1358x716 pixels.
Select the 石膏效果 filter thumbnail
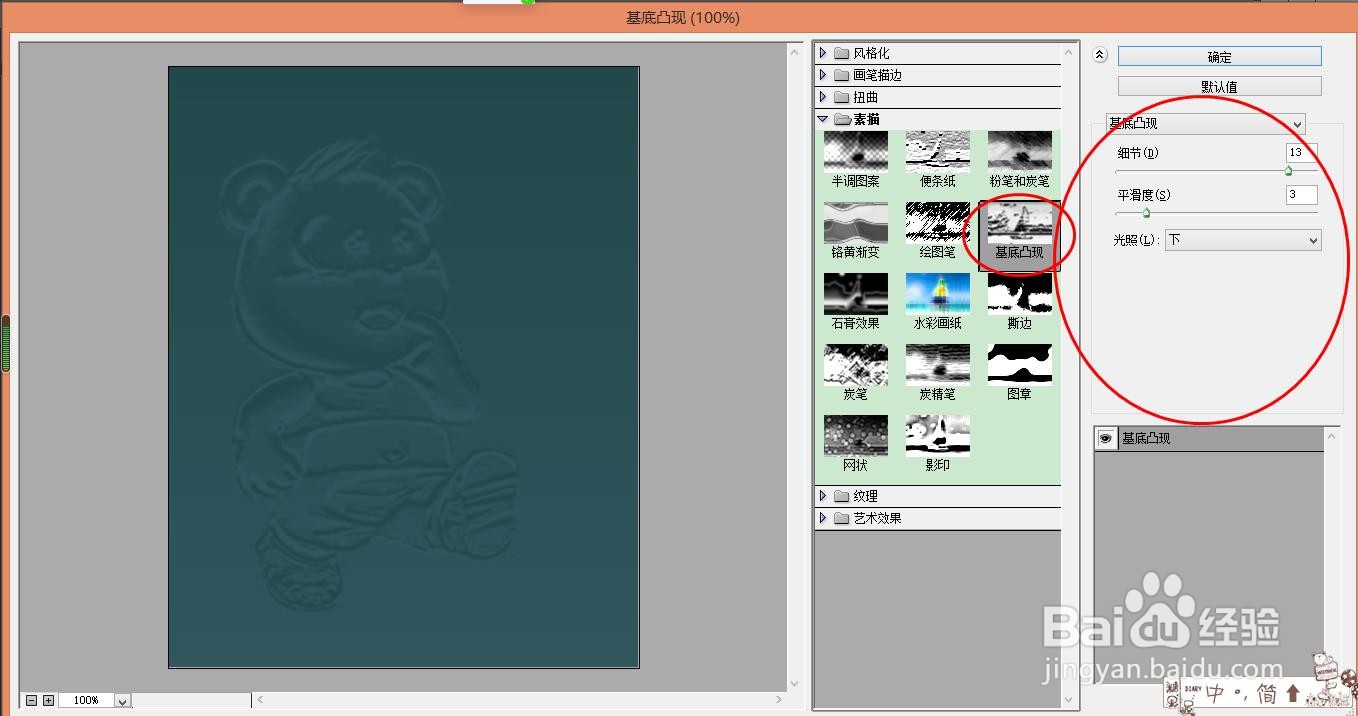(855, 293)
